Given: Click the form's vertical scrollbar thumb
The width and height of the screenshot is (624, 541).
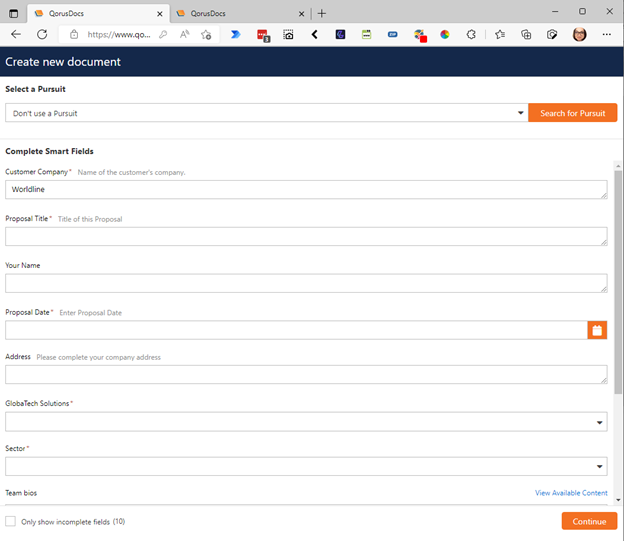Looking at the screenshot, I should 618,283.
